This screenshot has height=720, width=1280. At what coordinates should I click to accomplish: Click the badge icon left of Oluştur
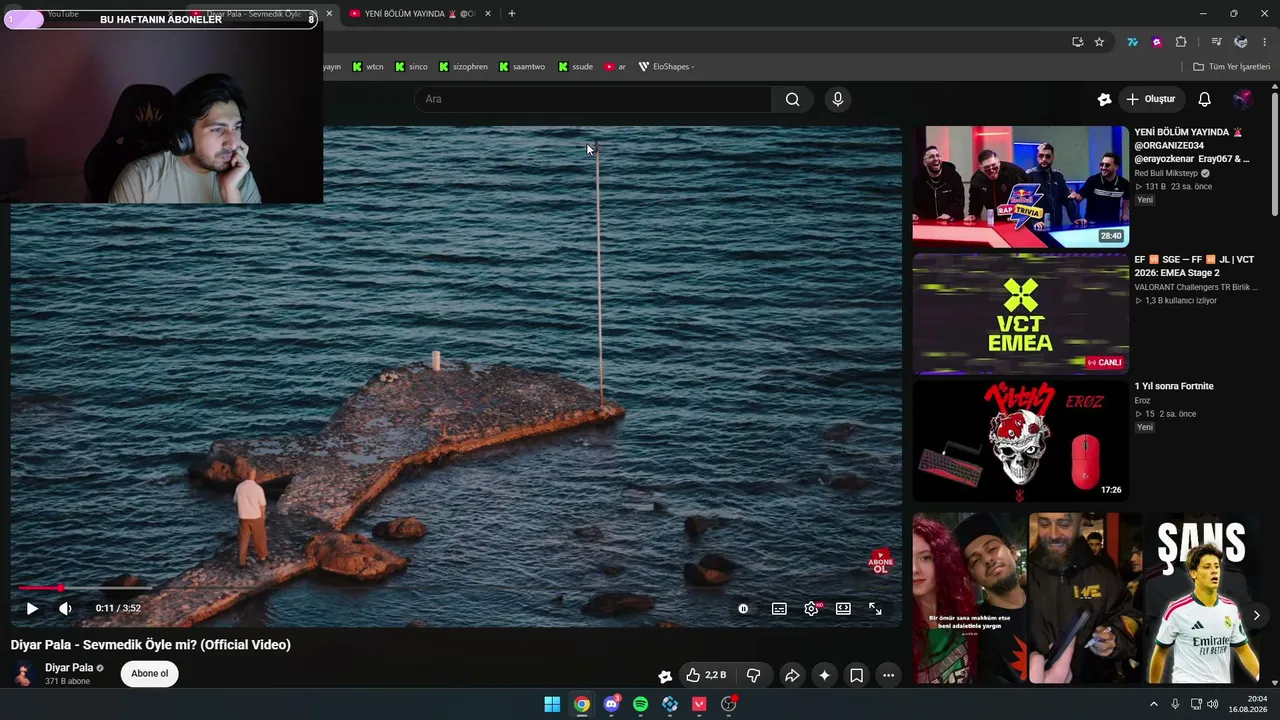(1104, 99)
